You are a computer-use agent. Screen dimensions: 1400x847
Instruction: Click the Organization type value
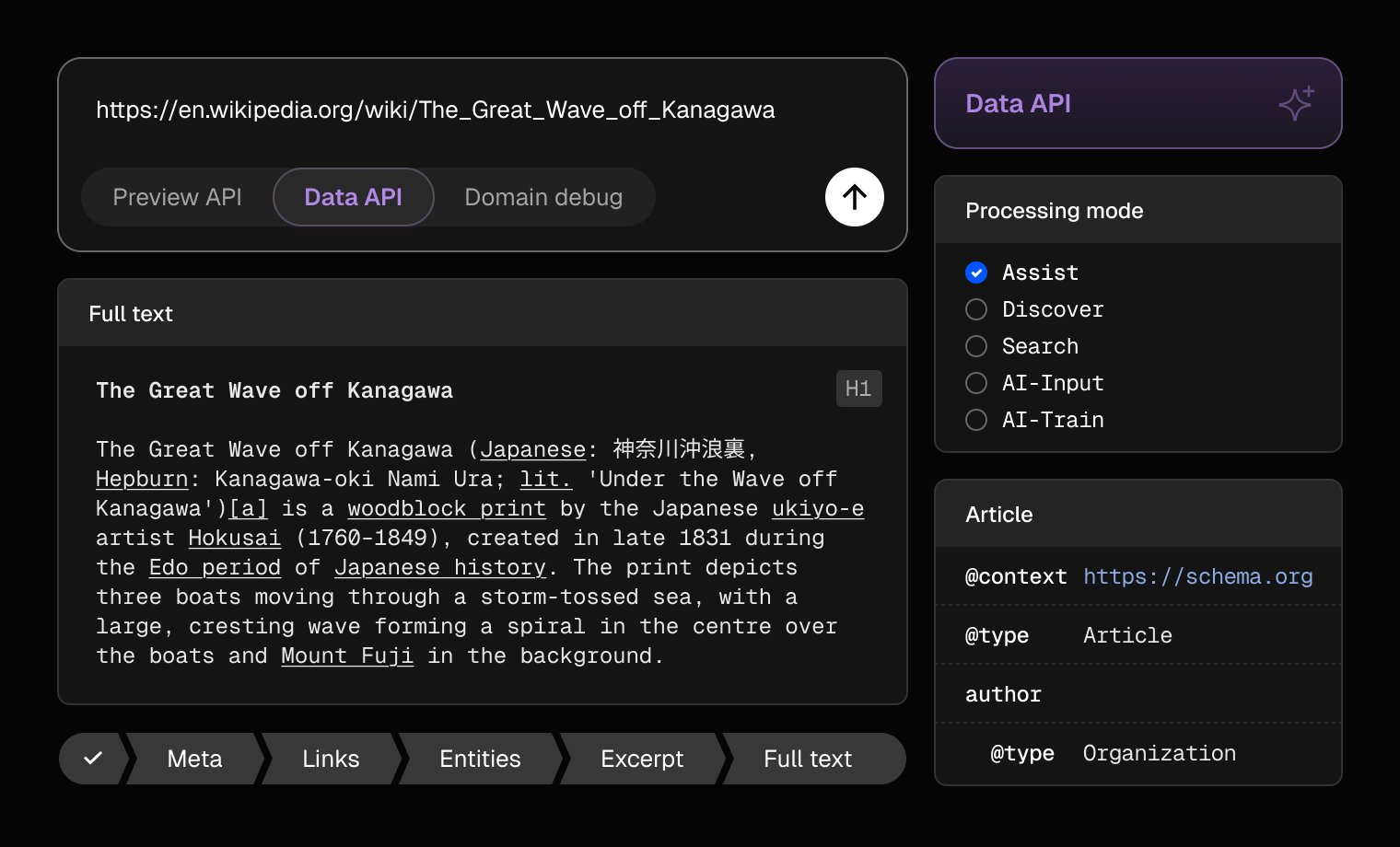(x=1160, y=753)
